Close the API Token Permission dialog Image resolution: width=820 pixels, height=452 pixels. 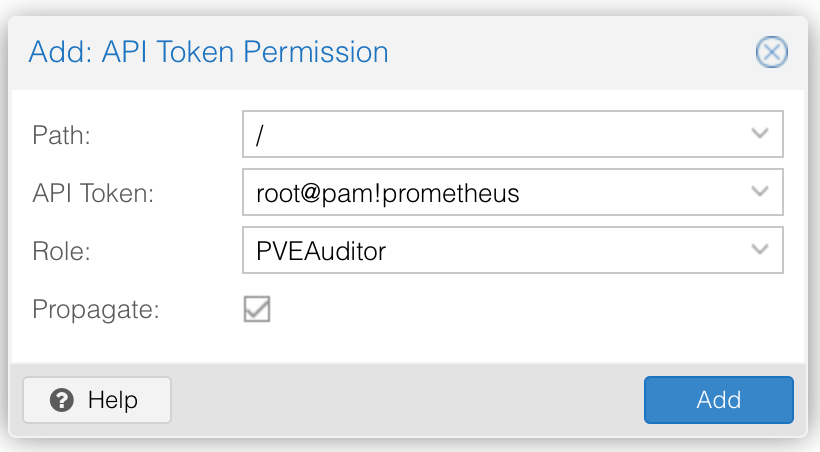(771, 52)
